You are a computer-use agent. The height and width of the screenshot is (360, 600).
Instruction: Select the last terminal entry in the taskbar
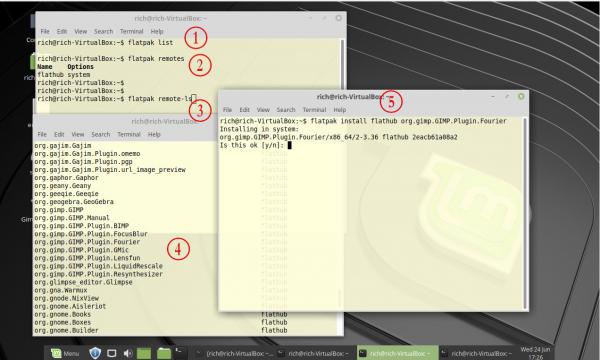[477, 353]
